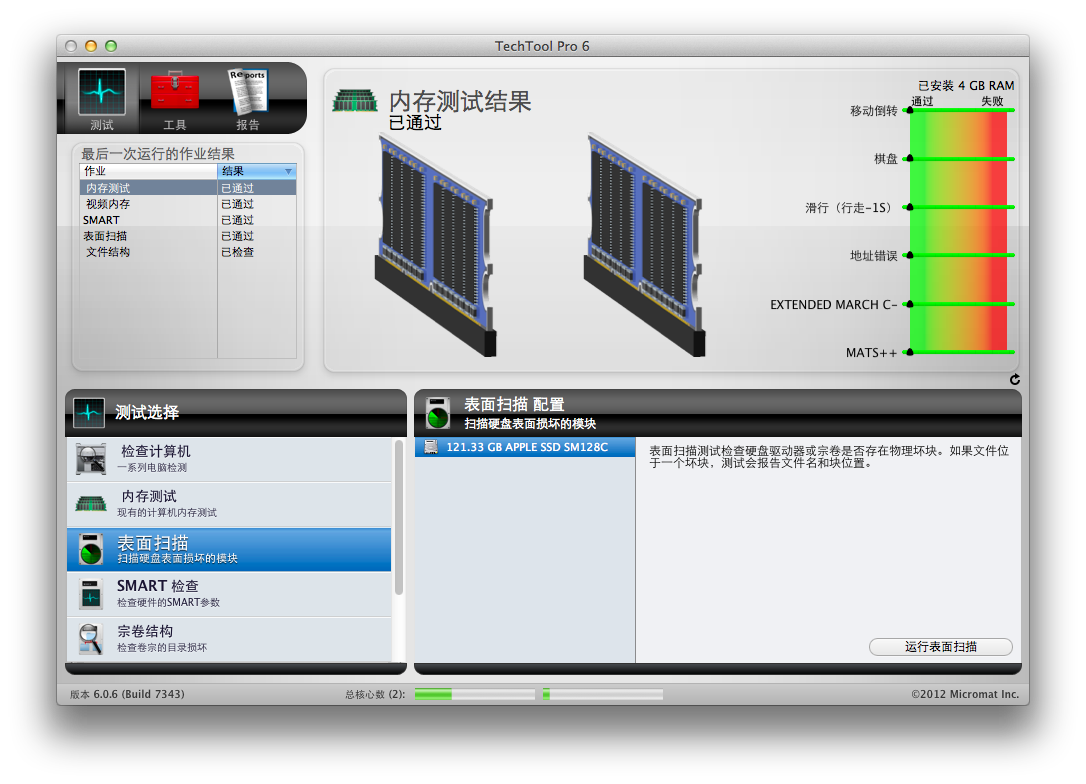Click the 表面扫描 配置 header disk icon
The width and height of the screenshot is (1086, 784).
pyautogui.click(x=438, y=413)
